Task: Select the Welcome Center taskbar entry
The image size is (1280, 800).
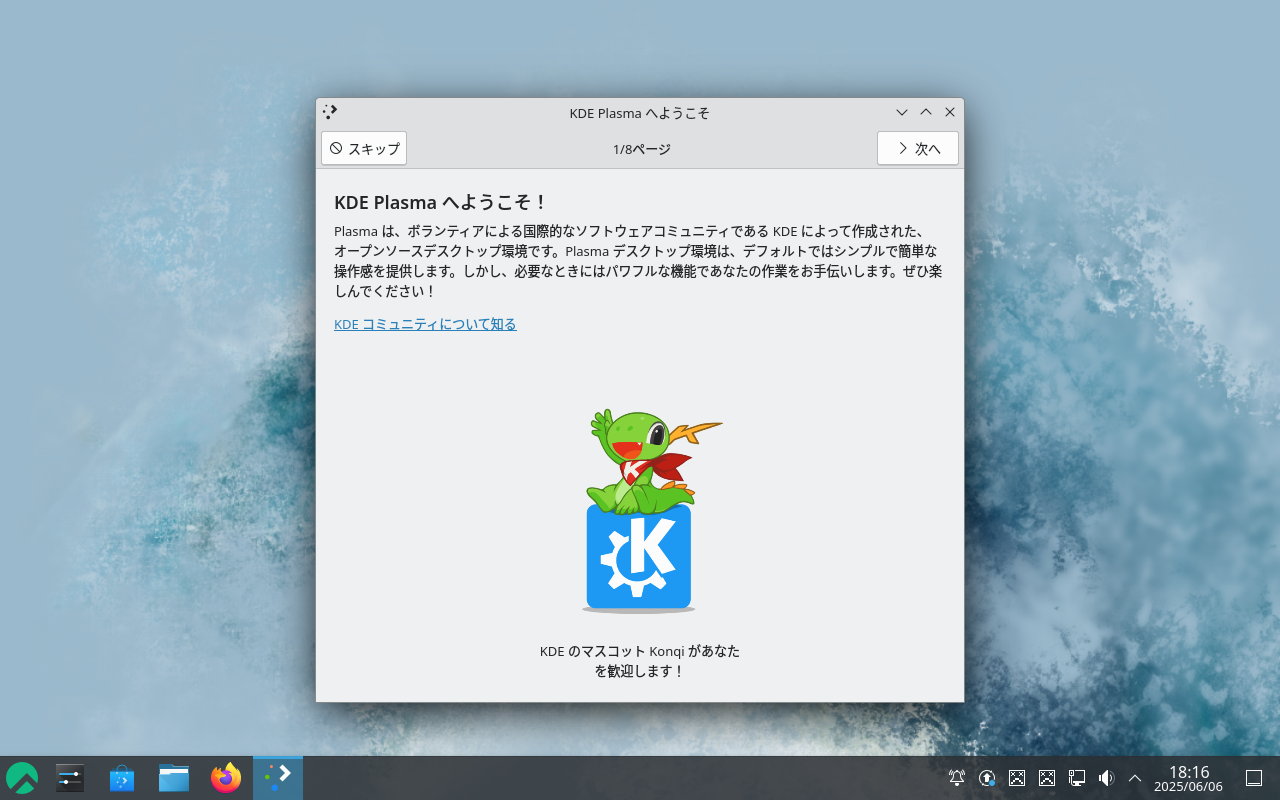Action: click(x=278, y=778)
